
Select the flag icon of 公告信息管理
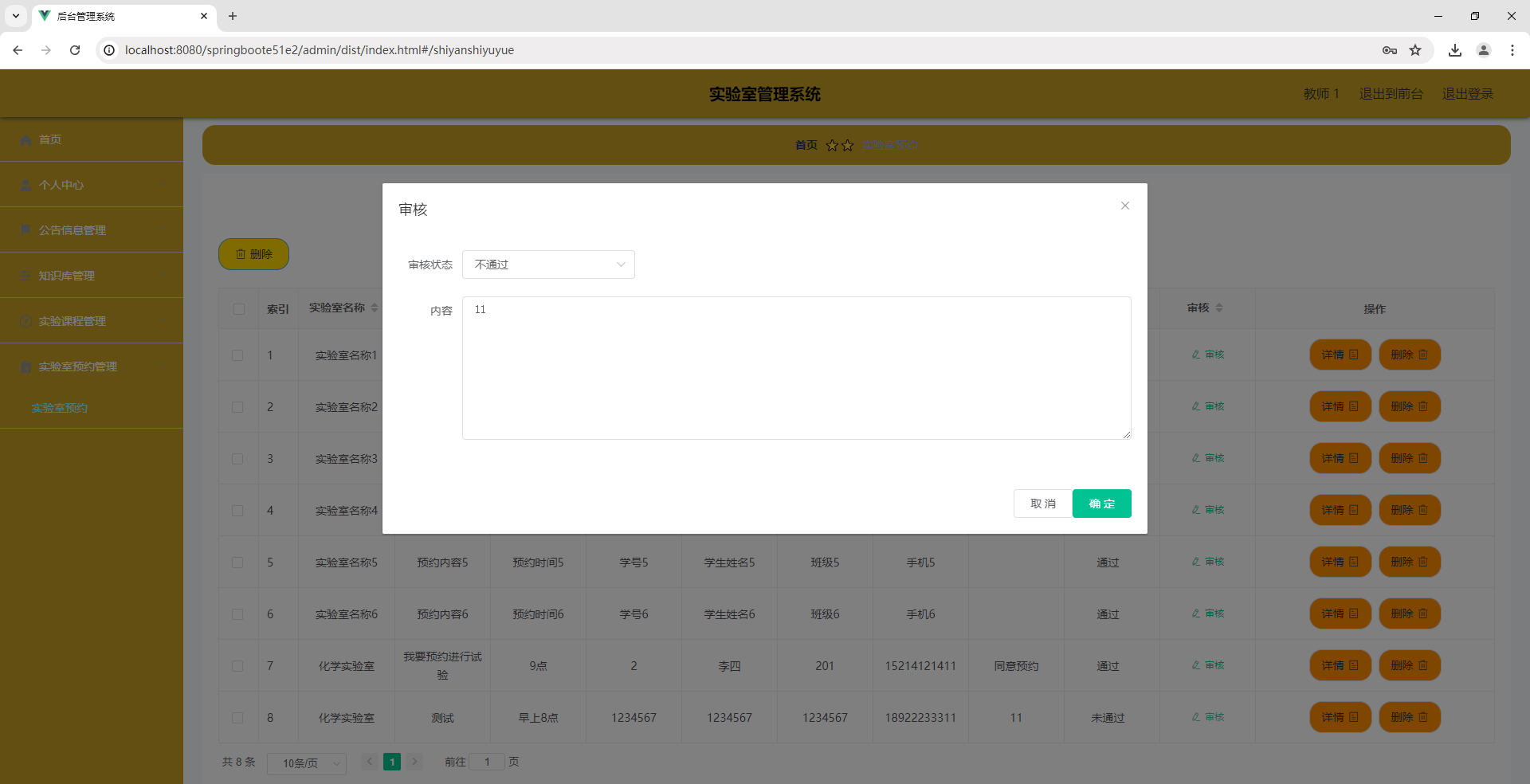coord(26,229)
